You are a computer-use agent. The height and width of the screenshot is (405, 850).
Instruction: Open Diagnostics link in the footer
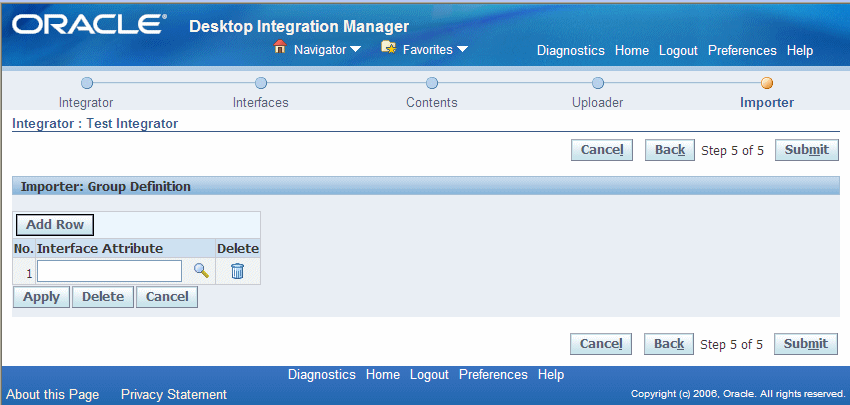pyautogui.click(x=322, y=375)
